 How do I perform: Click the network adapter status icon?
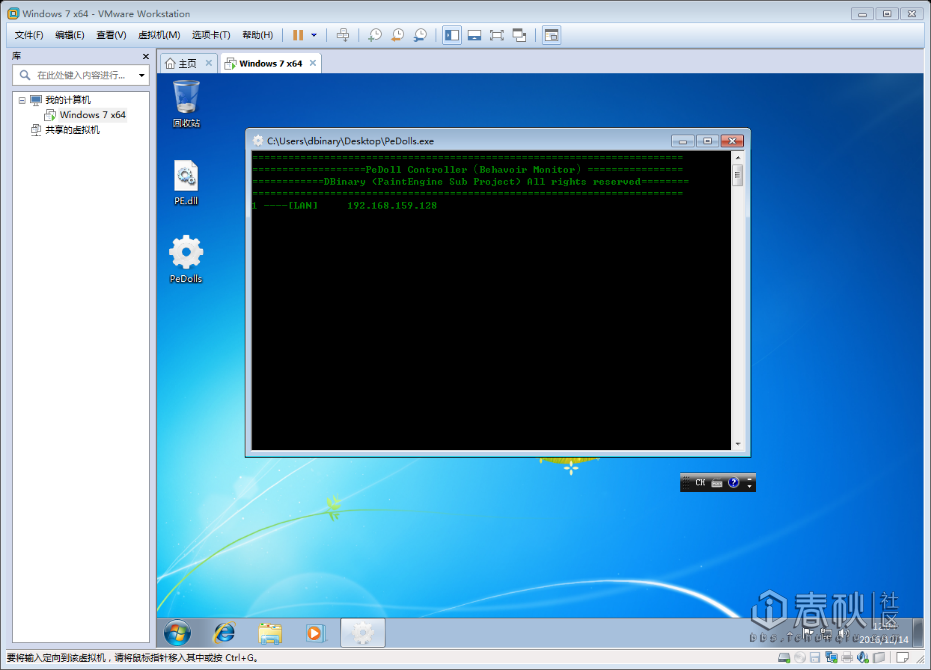[x=831, y=658]
